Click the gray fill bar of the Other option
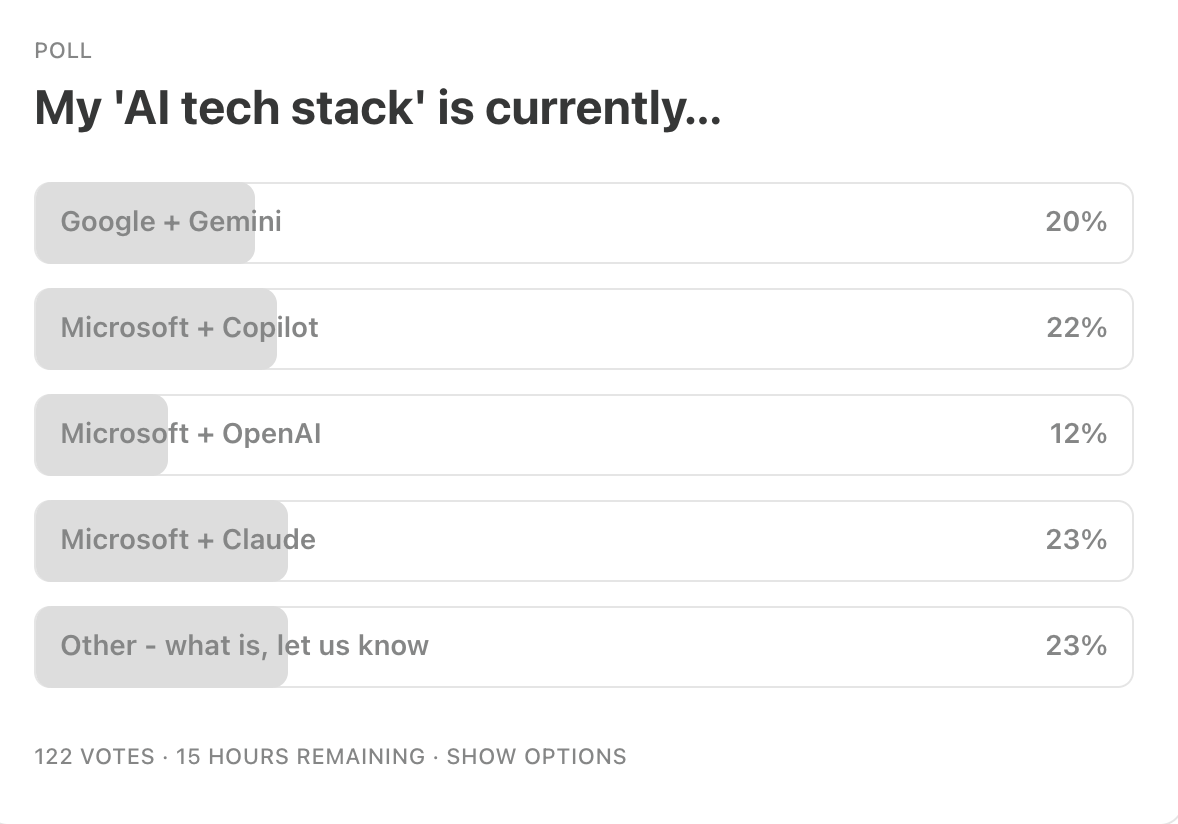Screen dimensions: 1178x824 pyautogui.click(x=162, y=647)
